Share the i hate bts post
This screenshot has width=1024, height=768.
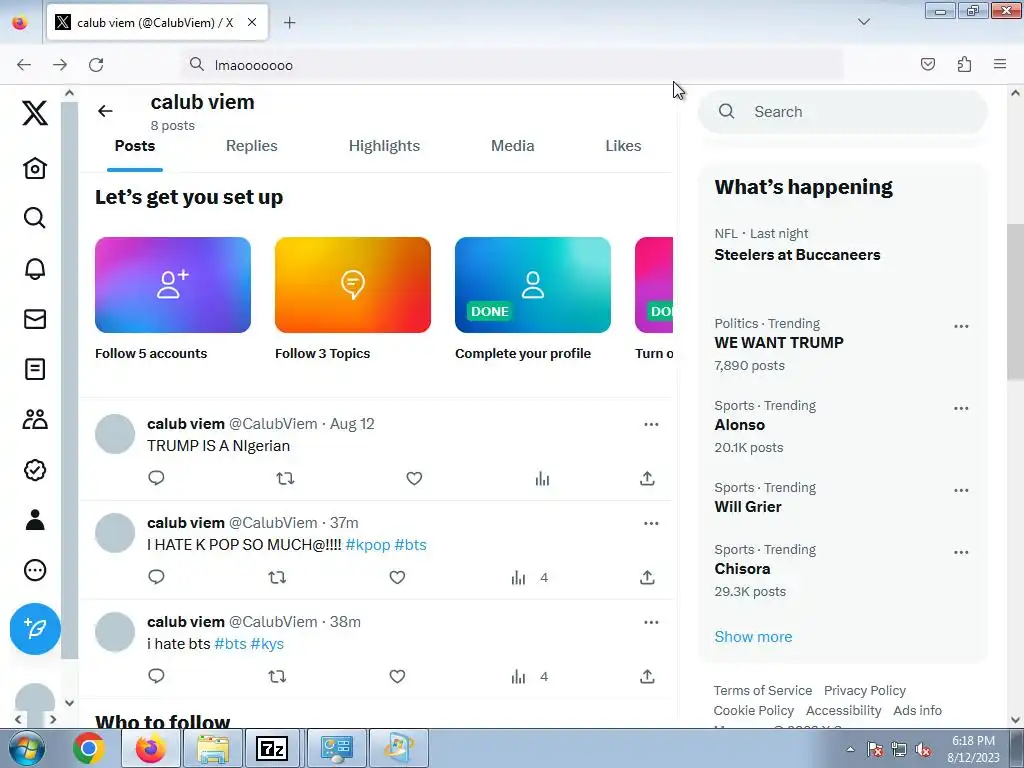[x=647, y=677]
